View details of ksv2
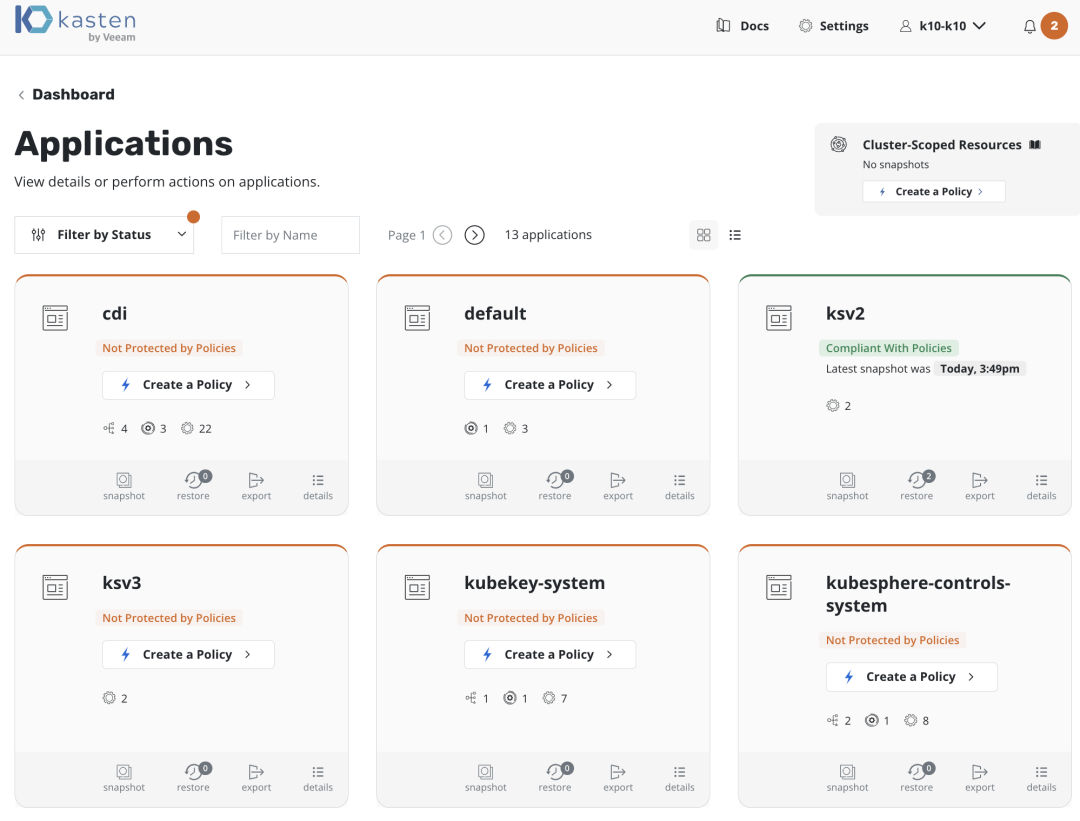Screen dimensions: 1080x821 (x=1041, y=486)
